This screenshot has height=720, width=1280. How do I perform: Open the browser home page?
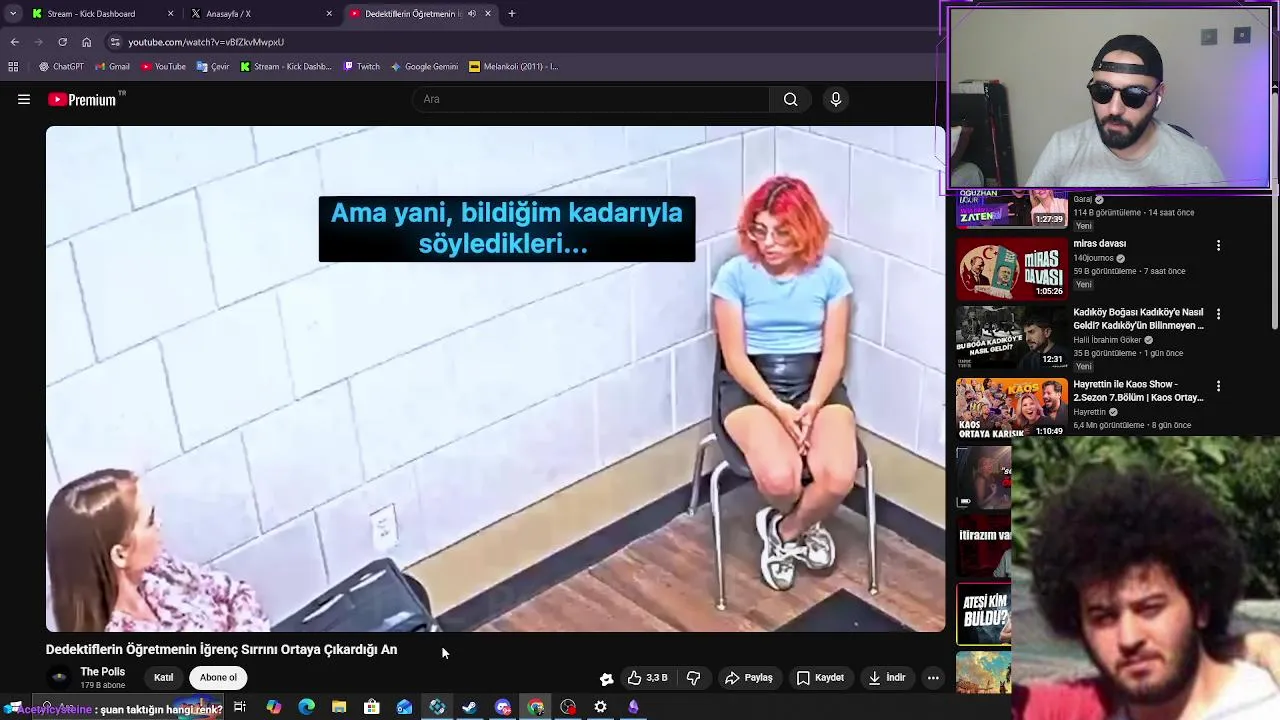coord(87,42)
